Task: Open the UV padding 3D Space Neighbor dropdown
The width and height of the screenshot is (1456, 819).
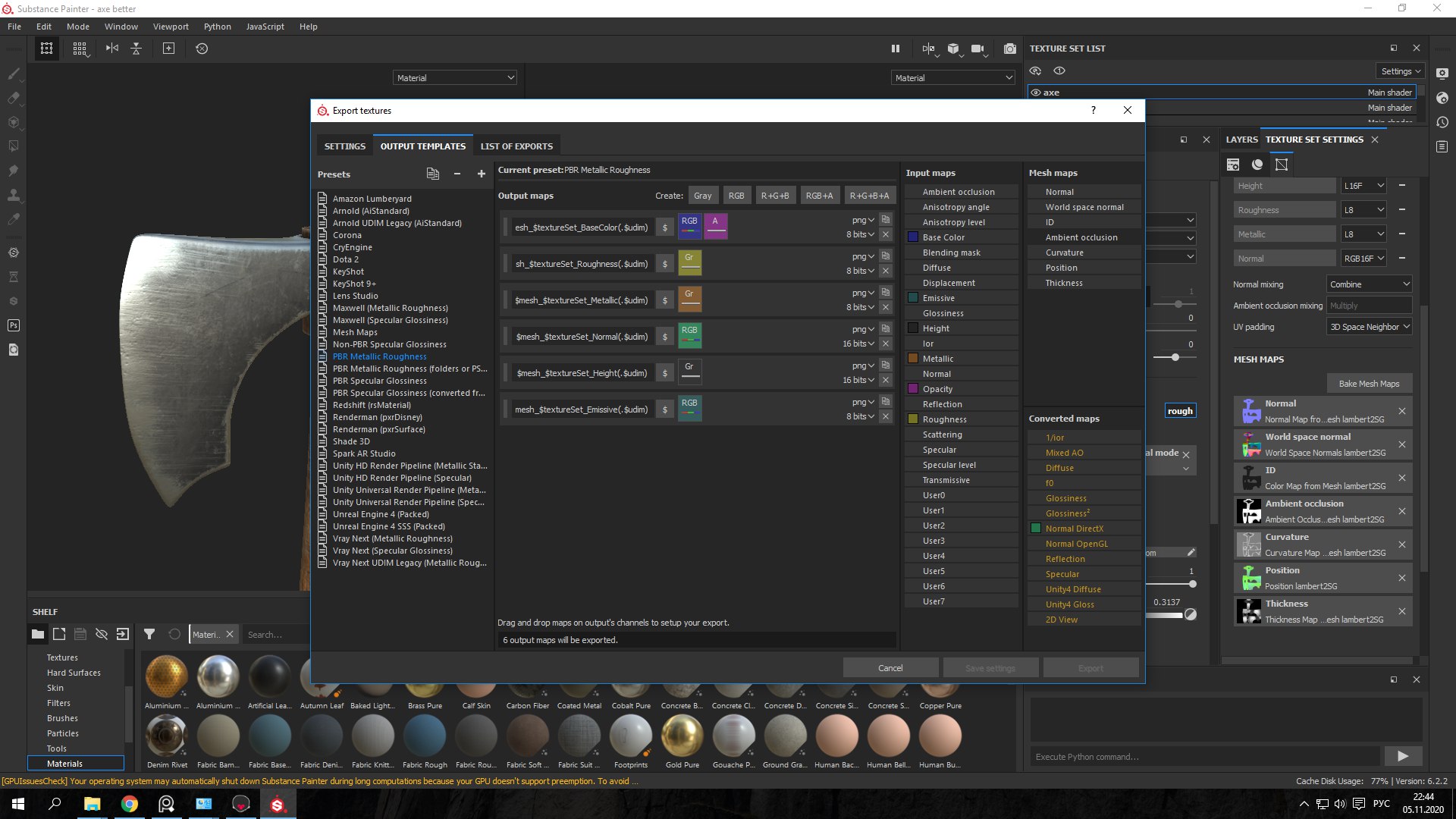Action: pos(1369,327)
